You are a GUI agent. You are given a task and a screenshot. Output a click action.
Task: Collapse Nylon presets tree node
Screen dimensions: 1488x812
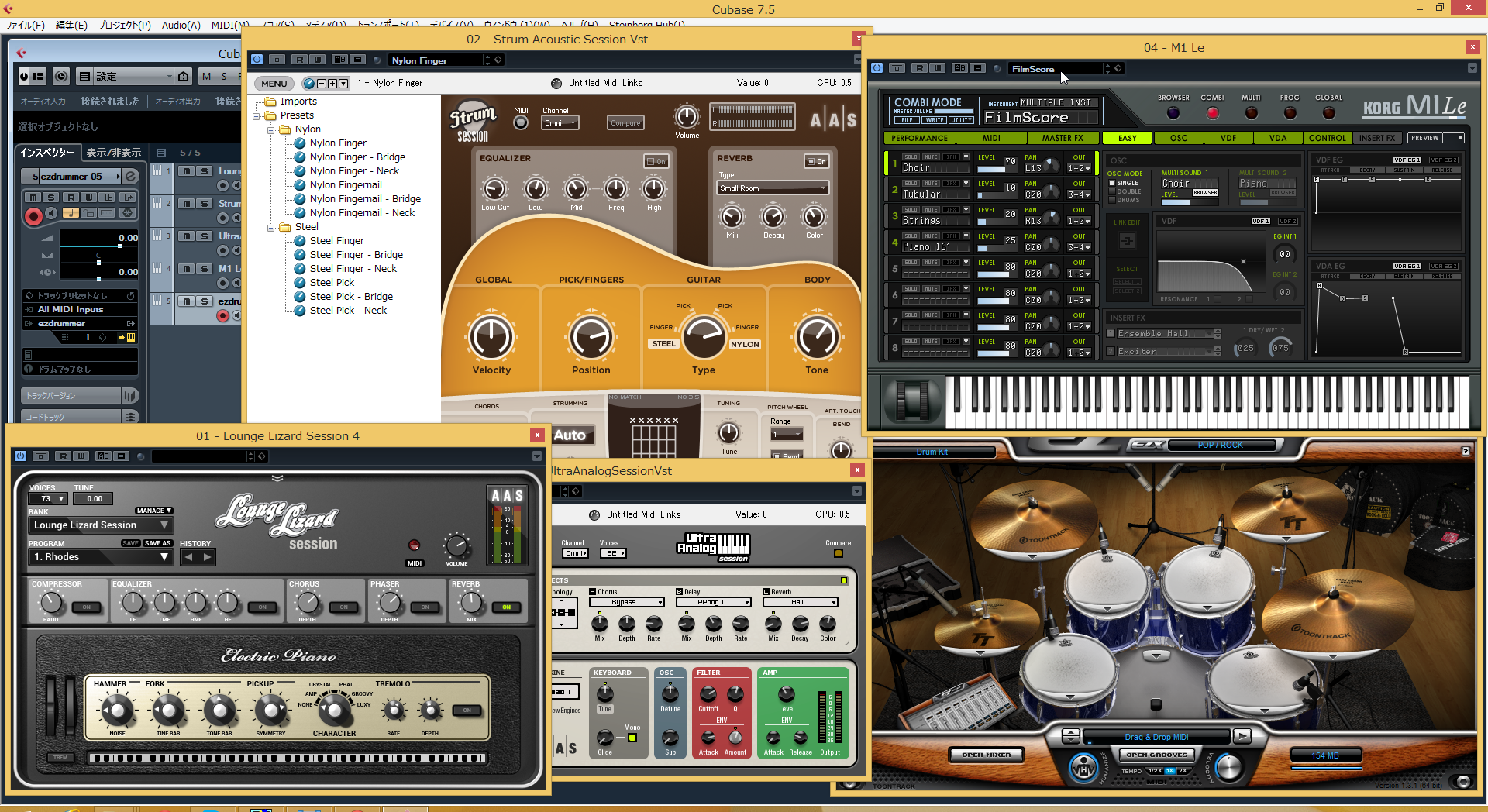[x=270, y=129]
